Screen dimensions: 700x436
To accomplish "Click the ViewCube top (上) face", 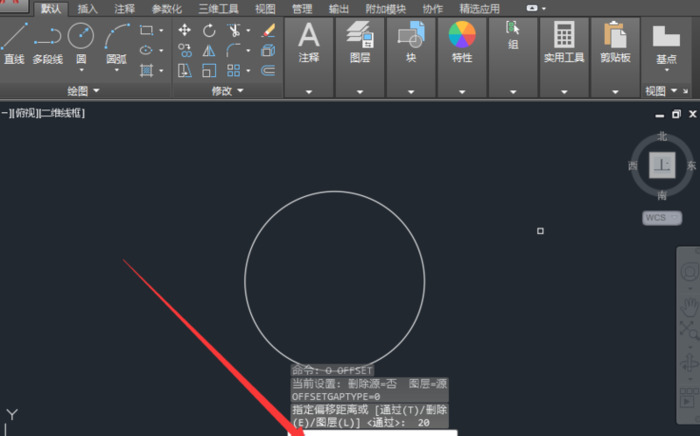I will tap(661, 165).
